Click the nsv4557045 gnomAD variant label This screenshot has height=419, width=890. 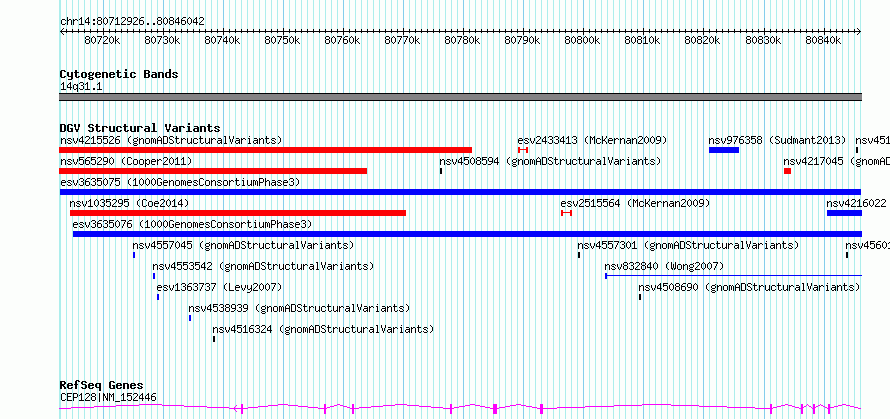click(244, 245)
